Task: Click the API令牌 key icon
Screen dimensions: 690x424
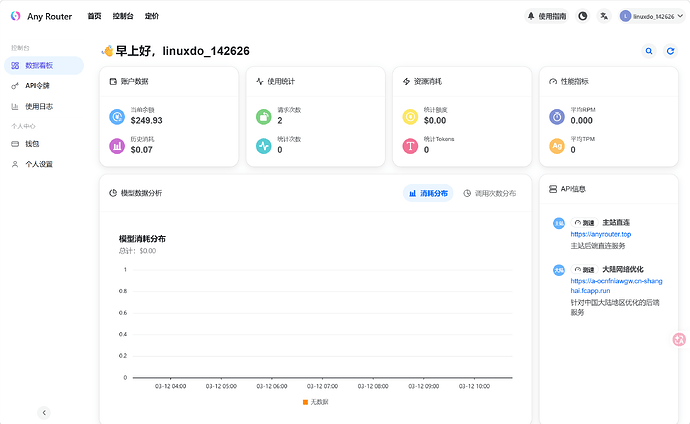Action: point(15,86)
